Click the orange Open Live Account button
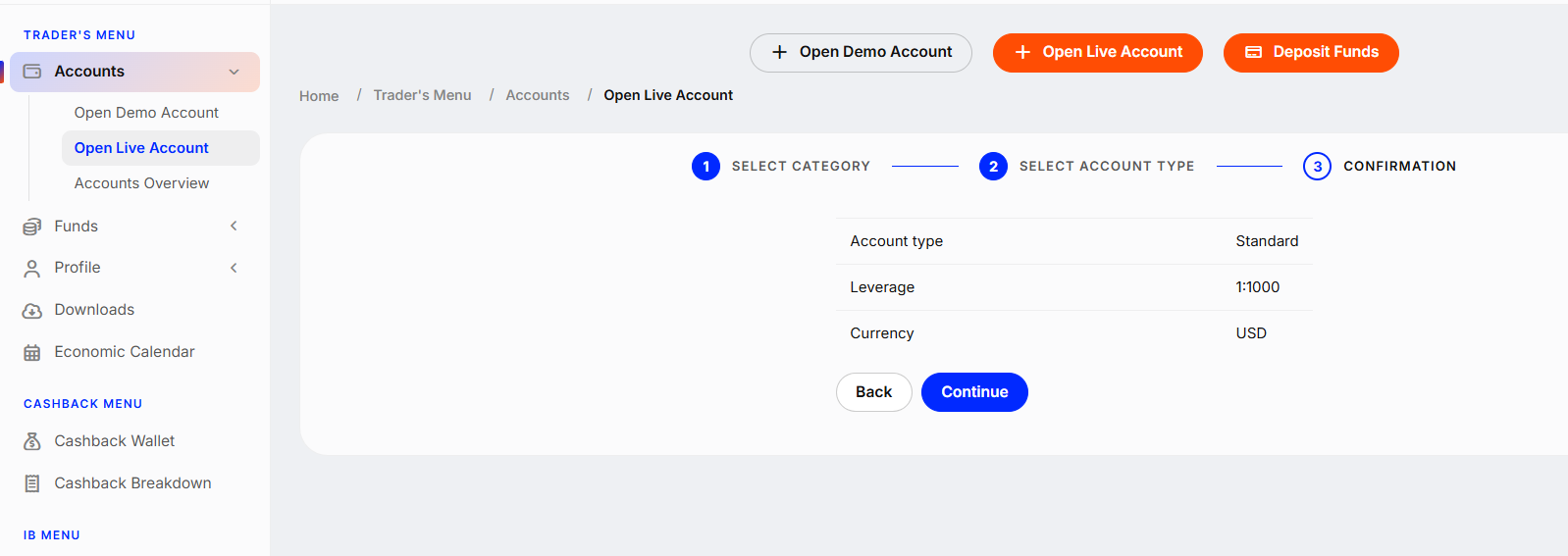The width and height of the screenshot is (1568, 556). coord(1097,53)
